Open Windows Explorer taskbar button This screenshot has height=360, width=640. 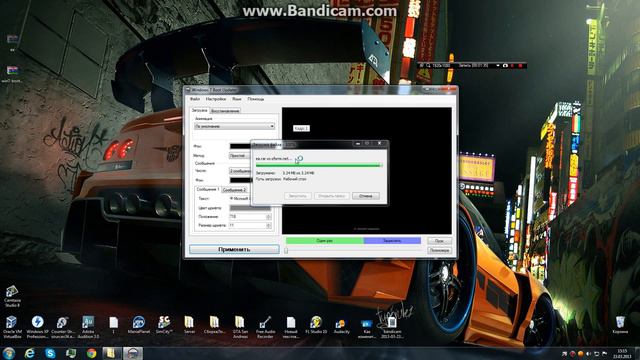pyautogui.click(x=111, y=353)
